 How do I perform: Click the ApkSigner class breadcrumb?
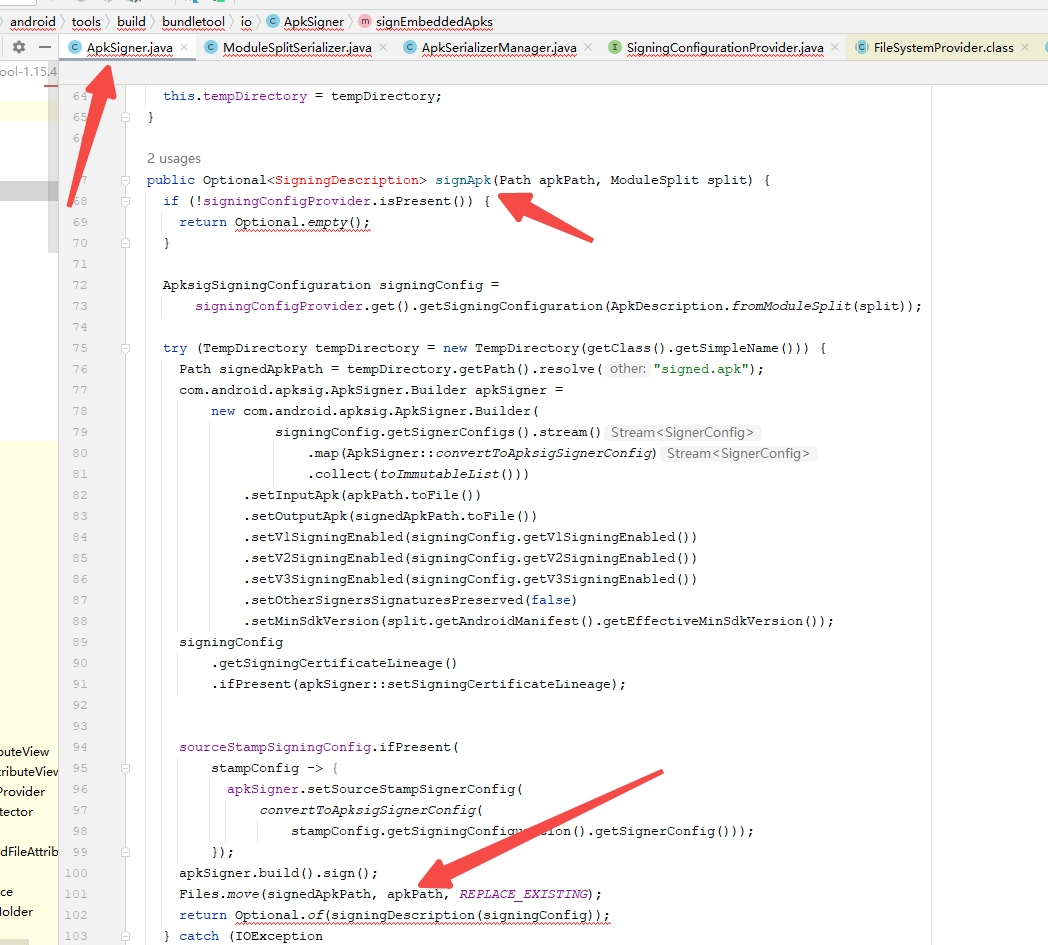(305, 22)
